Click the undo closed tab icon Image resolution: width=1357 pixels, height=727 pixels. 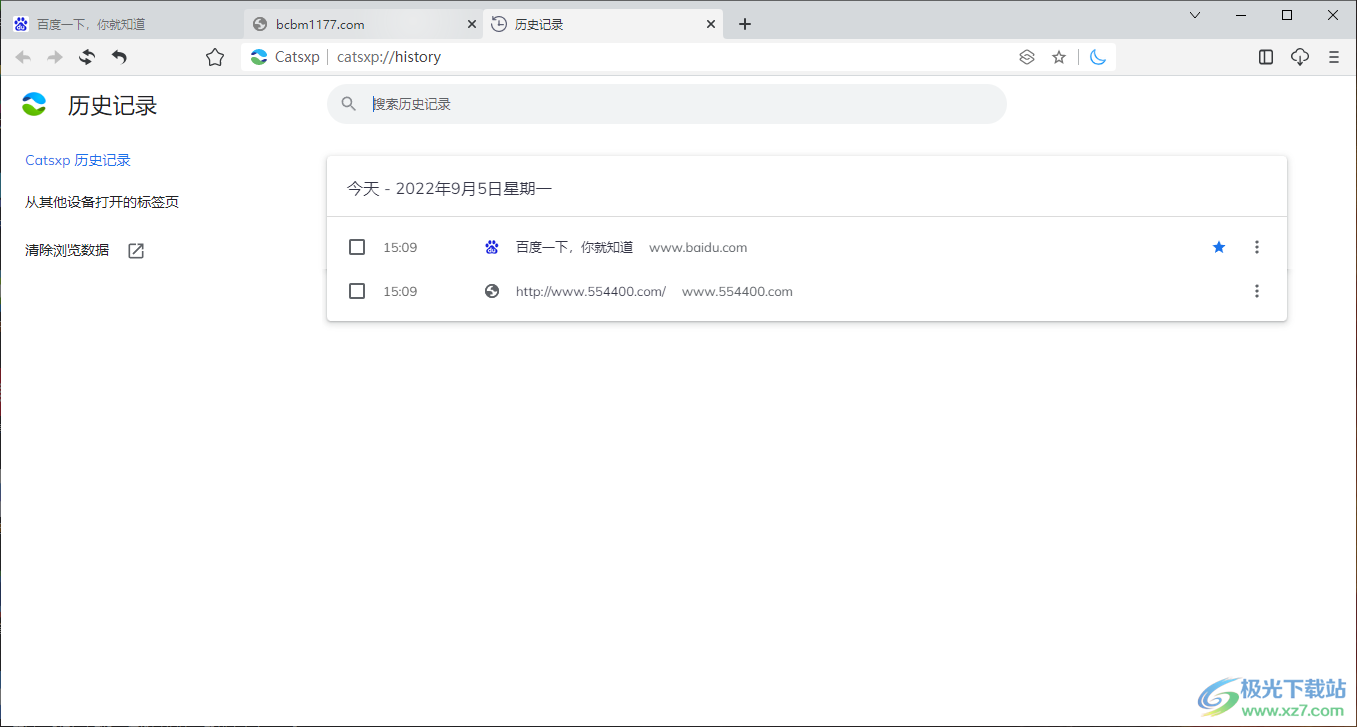pyautogui.click(x=119, y=57)
